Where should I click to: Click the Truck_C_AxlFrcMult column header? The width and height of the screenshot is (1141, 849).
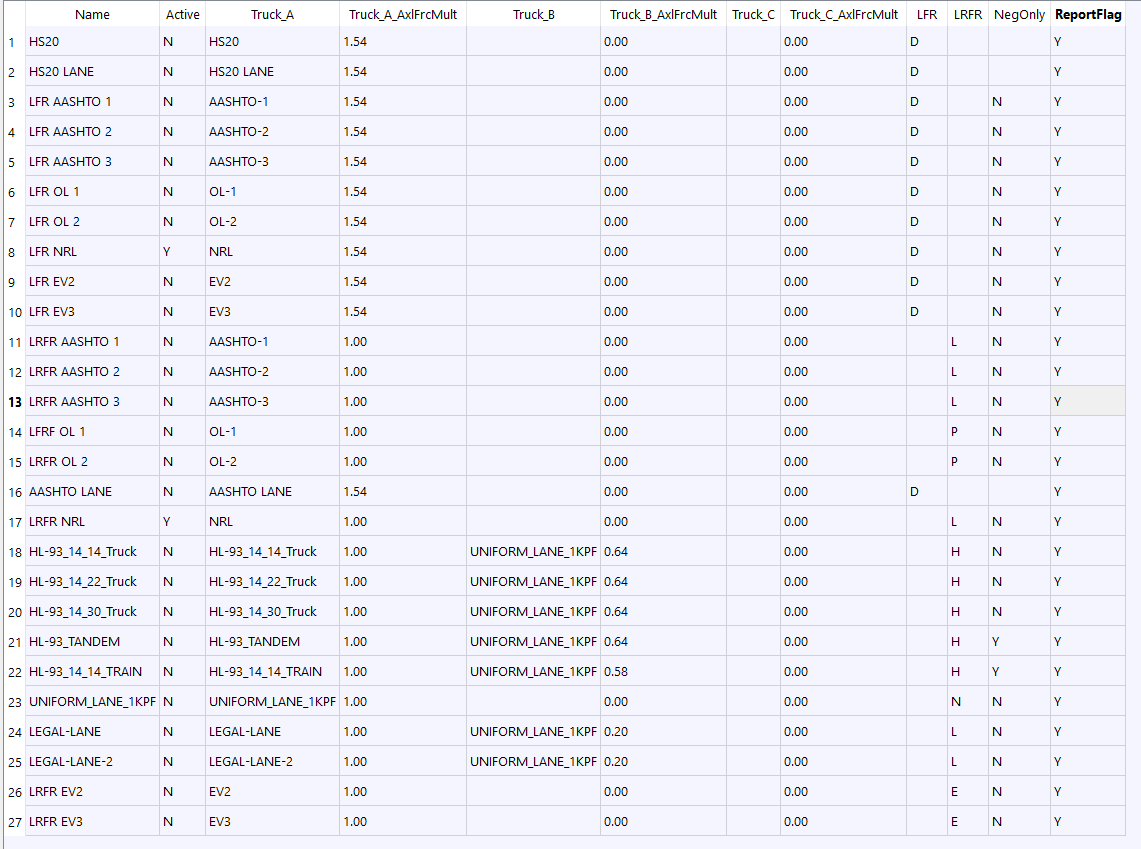click(843, 15)
